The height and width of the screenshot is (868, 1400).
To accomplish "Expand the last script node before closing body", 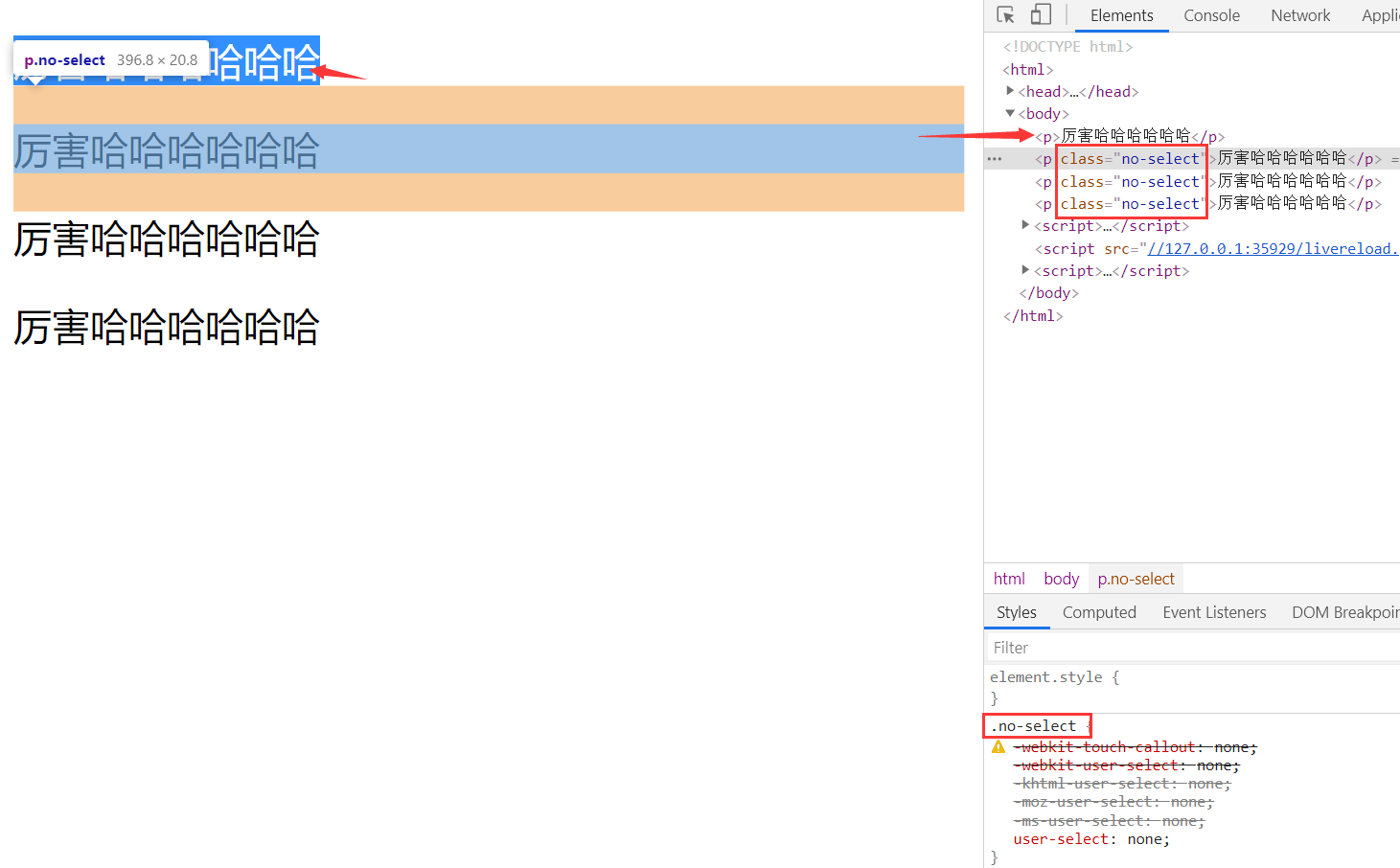I will pyautogui.click(x=1025, y=270).
